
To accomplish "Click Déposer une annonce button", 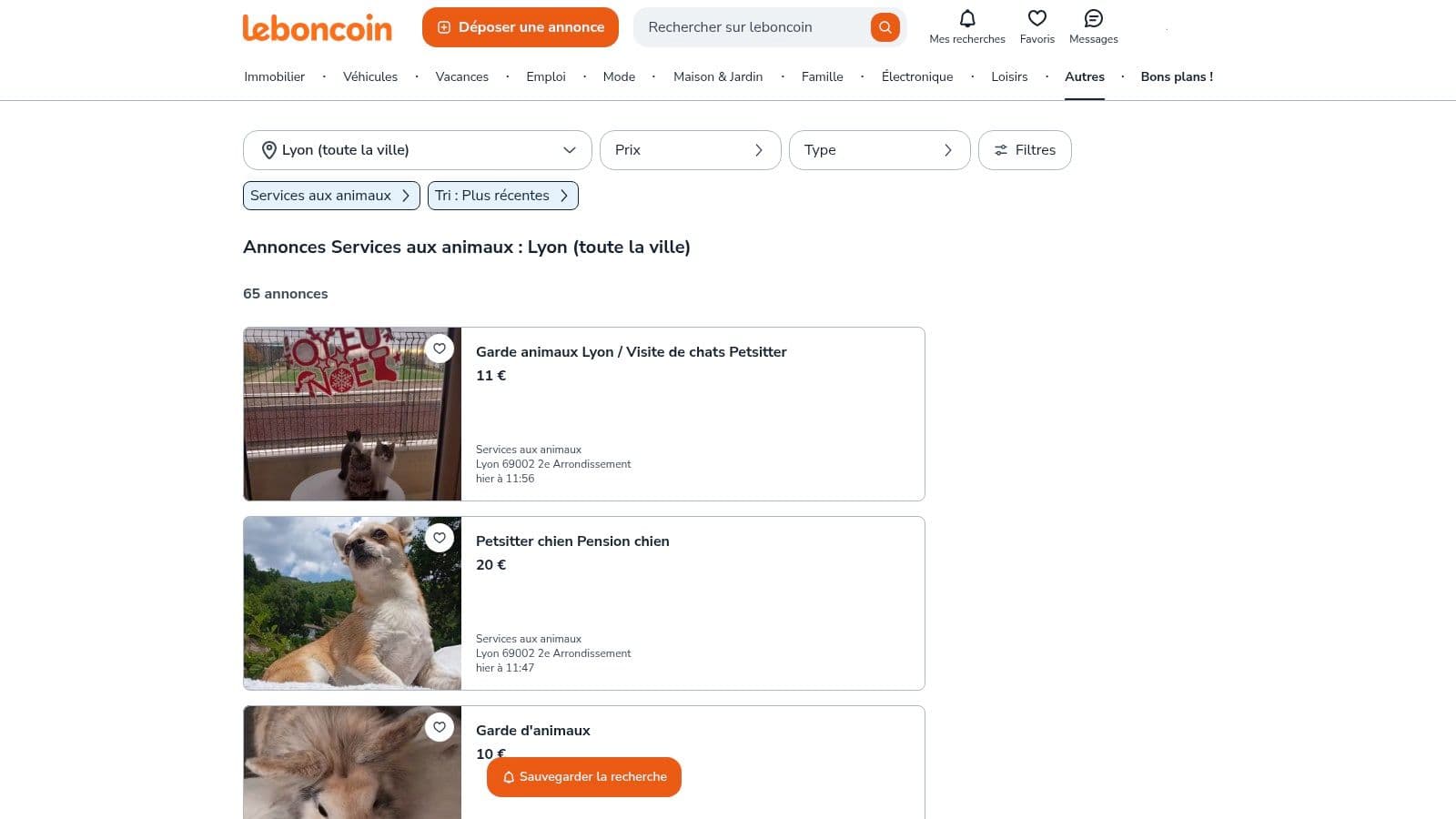I will click(520, 27).
